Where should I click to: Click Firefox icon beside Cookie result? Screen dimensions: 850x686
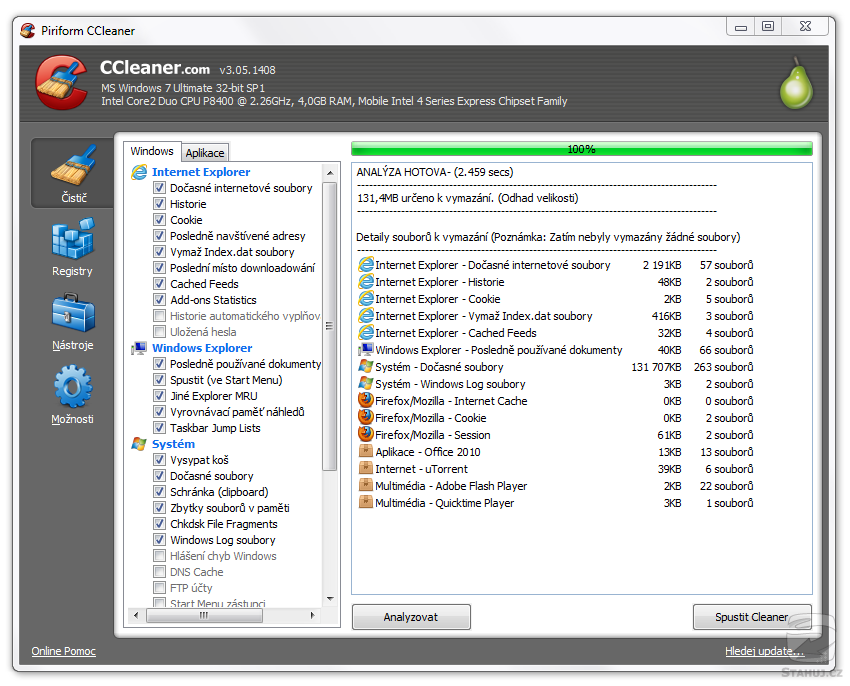[x=366, y=418]
